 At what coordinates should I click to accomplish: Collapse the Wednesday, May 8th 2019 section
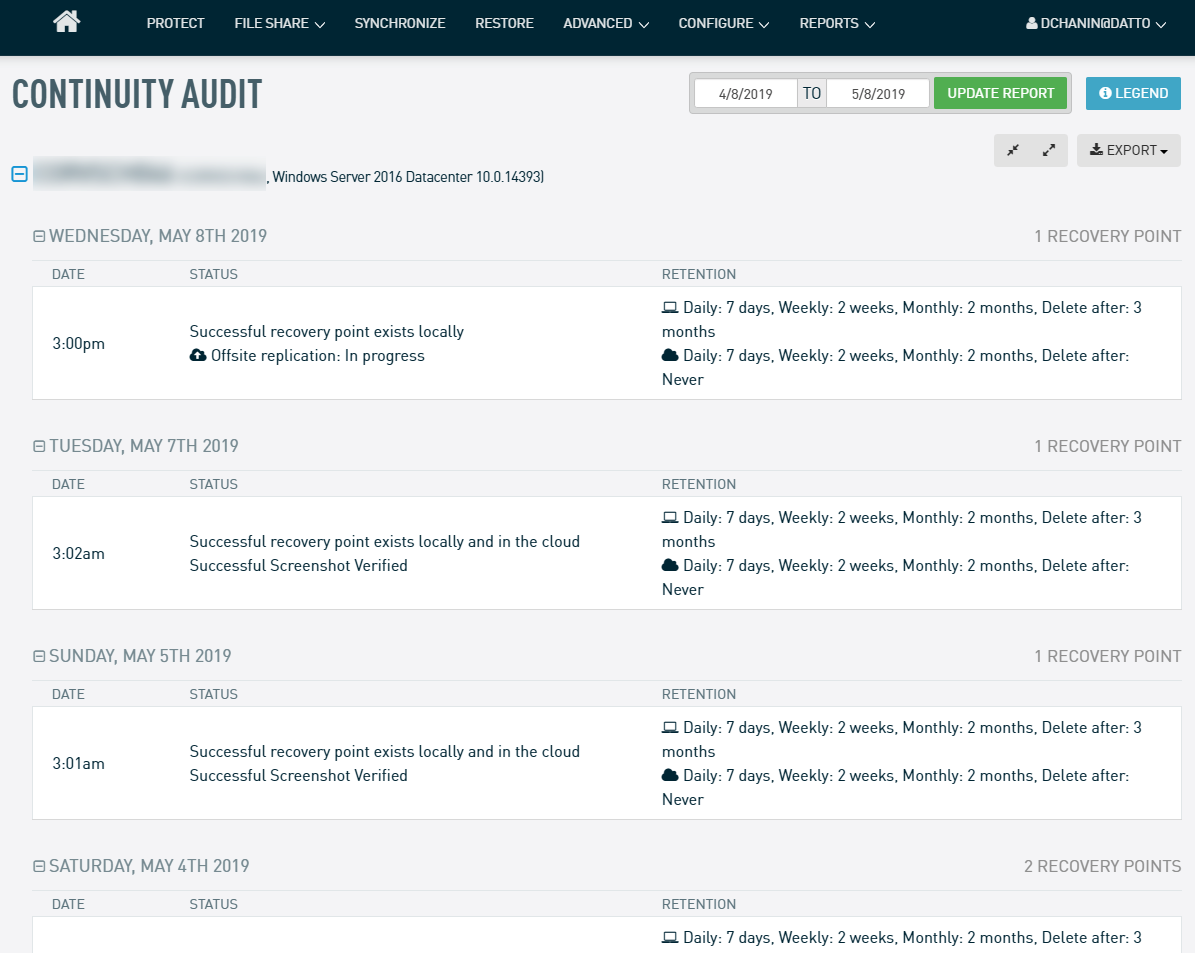[x=38, y=236]
